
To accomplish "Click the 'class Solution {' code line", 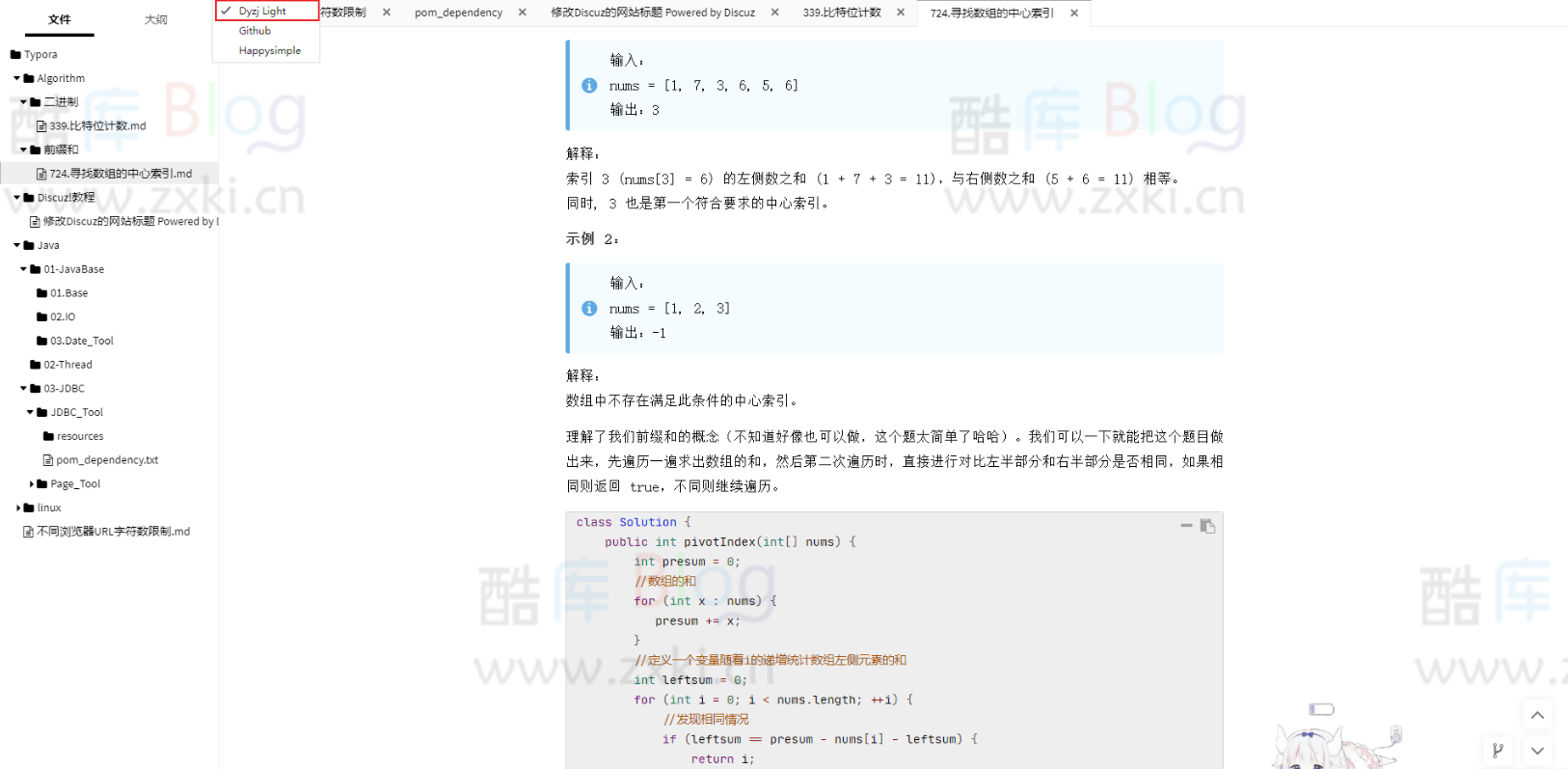I will 634,522.
